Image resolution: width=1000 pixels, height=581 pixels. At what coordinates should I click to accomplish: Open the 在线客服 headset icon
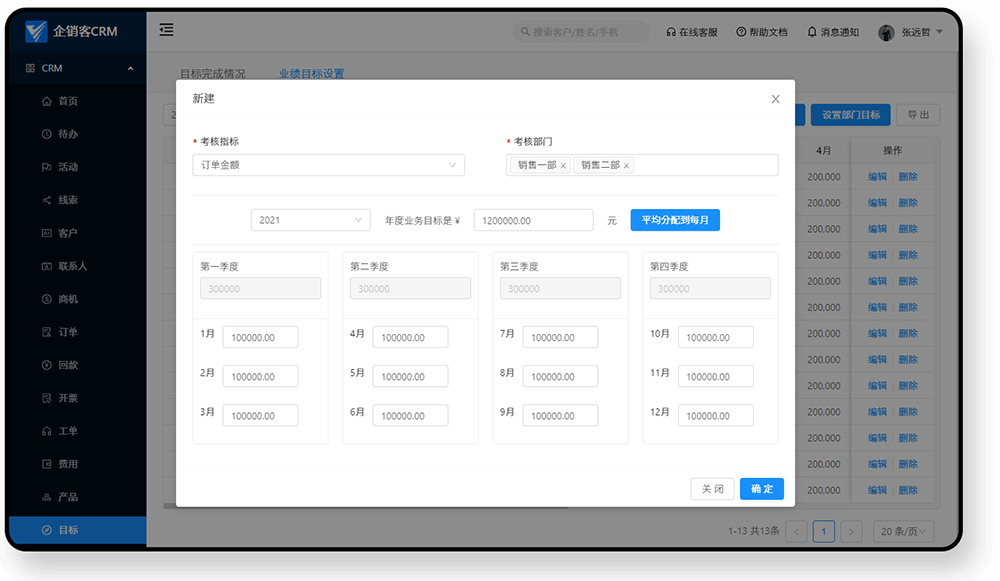tap(671, 32)
